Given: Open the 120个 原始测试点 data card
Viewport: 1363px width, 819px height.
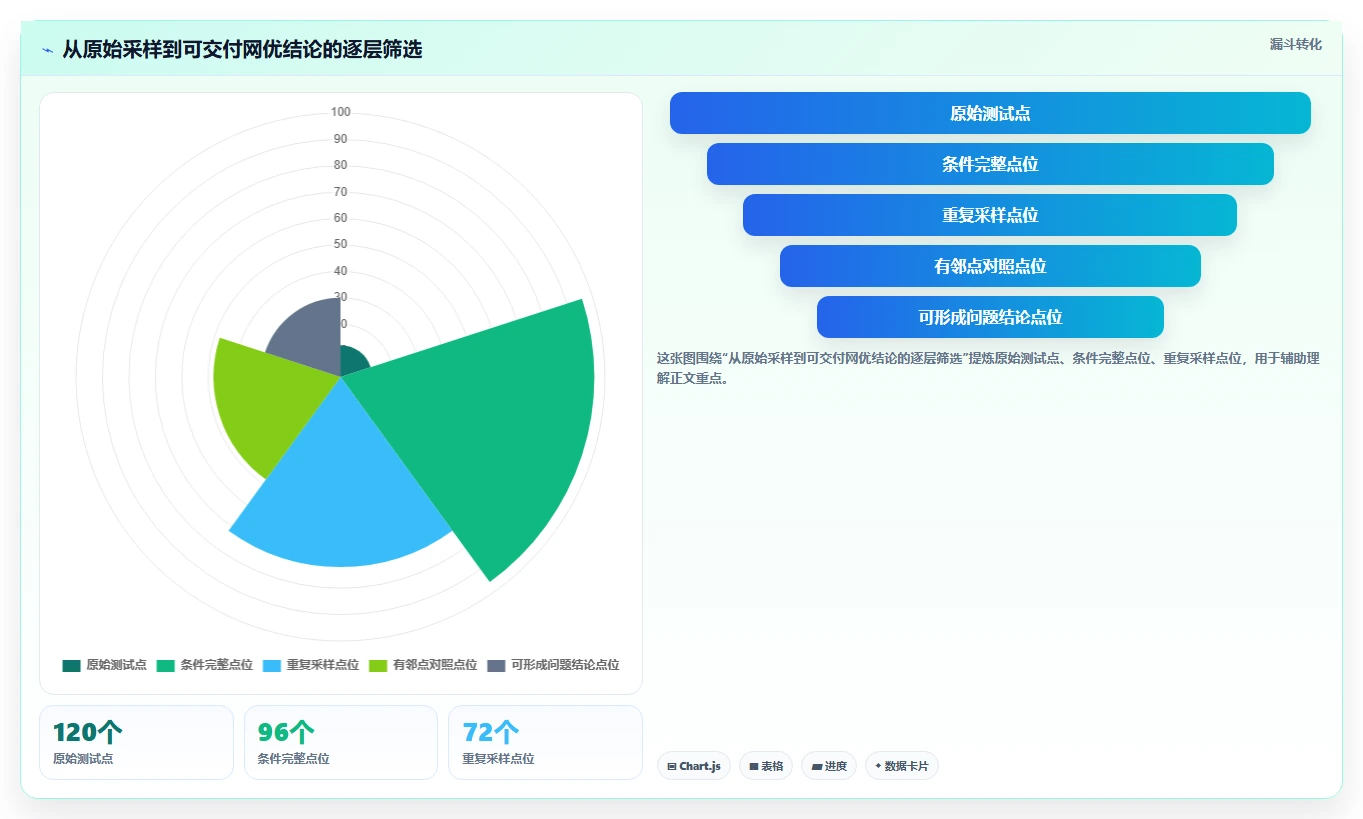Looking at the screenshot, I should click(136, 742).
